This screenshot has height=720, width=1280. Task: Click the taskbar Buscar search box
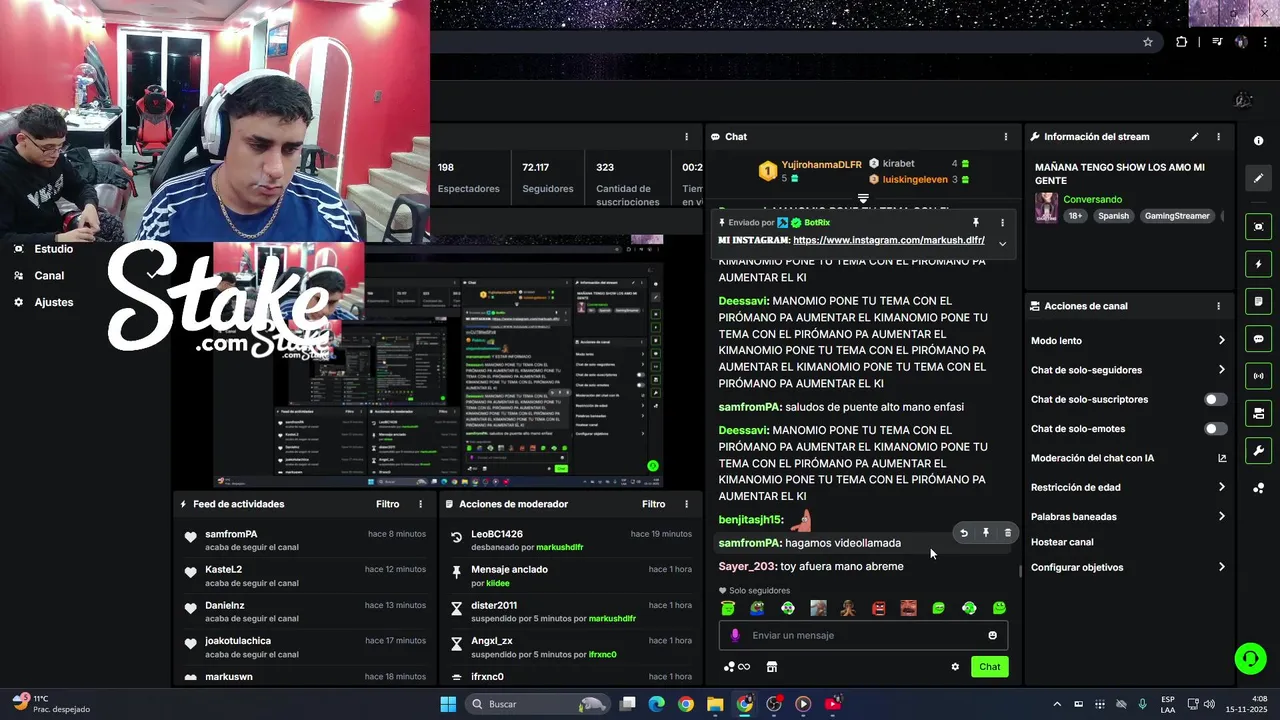(x=536, y=704)
